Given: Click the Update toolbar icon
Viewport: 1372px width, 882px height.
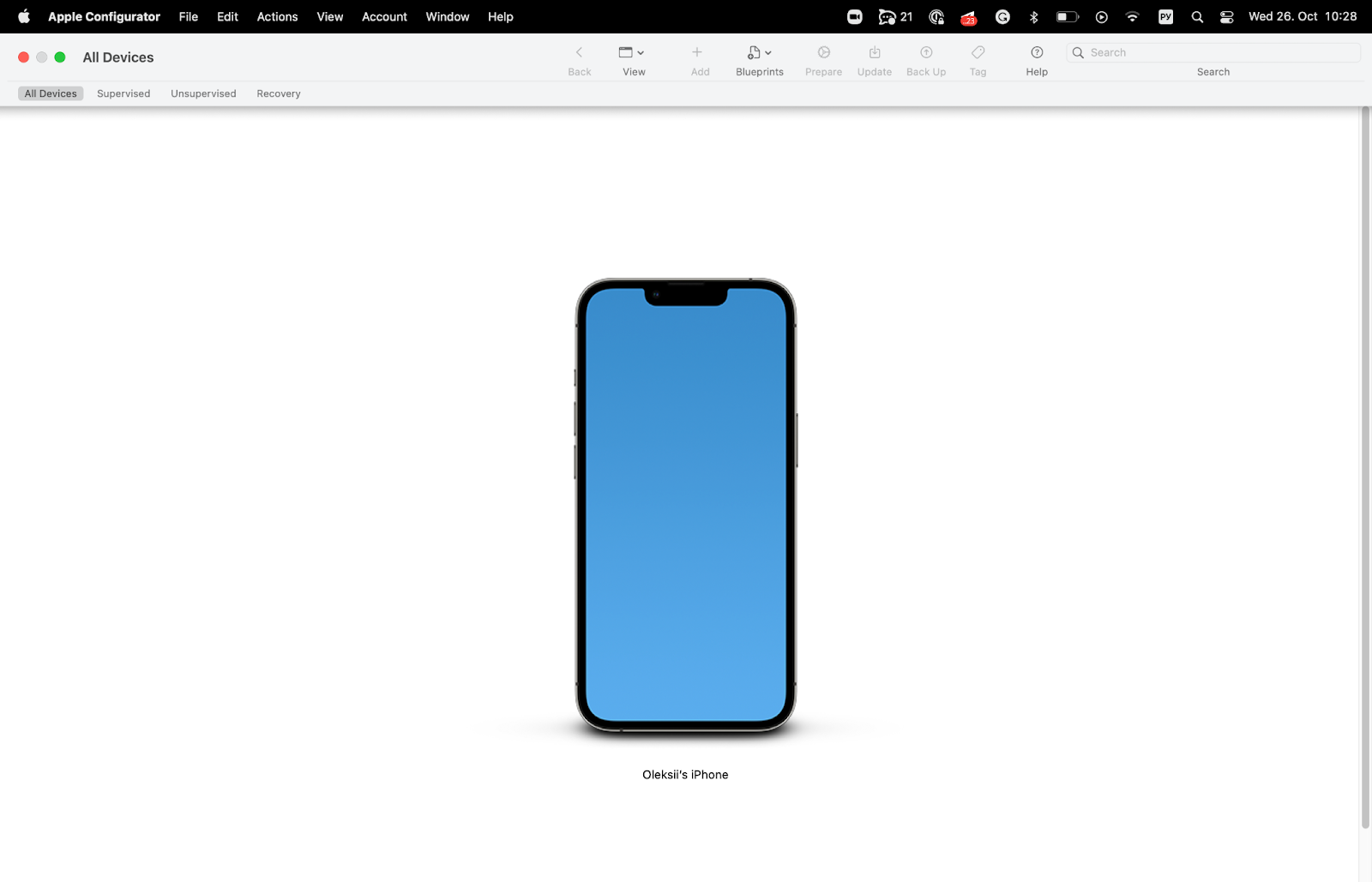Looking at the screenshot, I should (x=875, y=52).
